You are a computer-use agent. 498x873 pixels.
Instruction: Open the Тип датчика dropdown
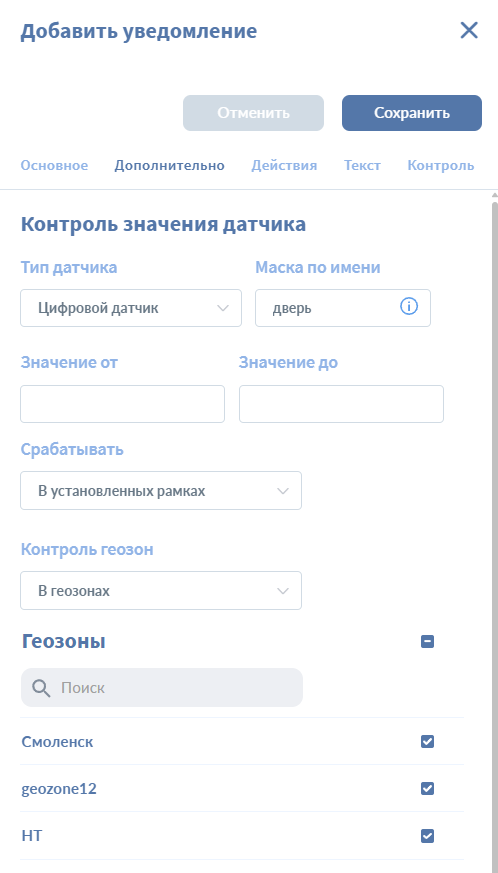(131, 308)
